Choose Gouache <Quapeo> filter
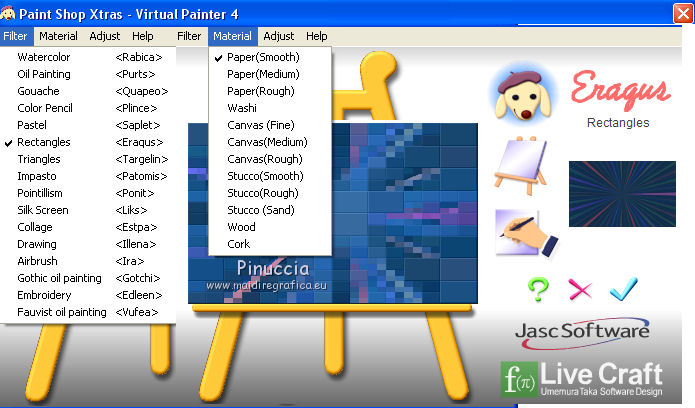 (x=88, y=91)
